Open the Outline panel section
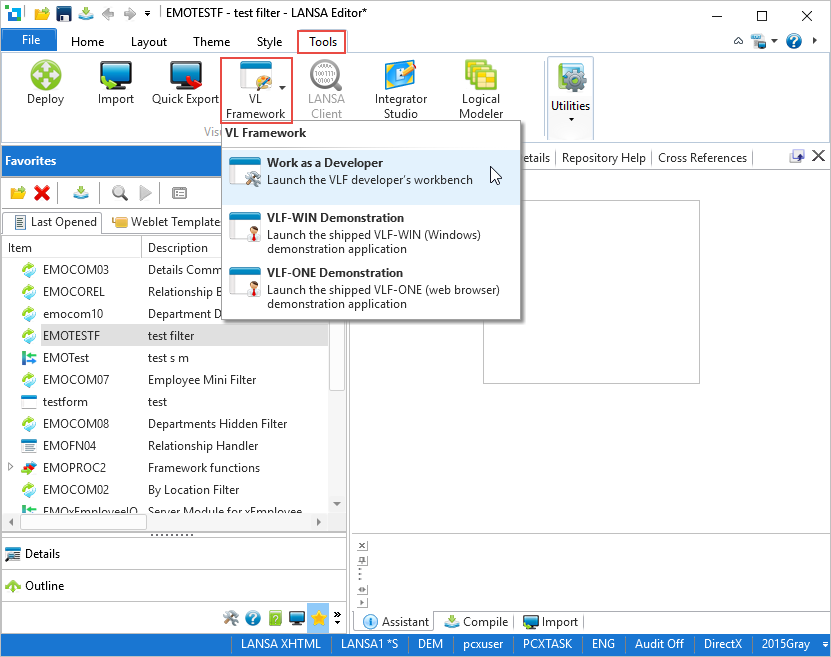831x657 pixels. click(x=44, y=586)
